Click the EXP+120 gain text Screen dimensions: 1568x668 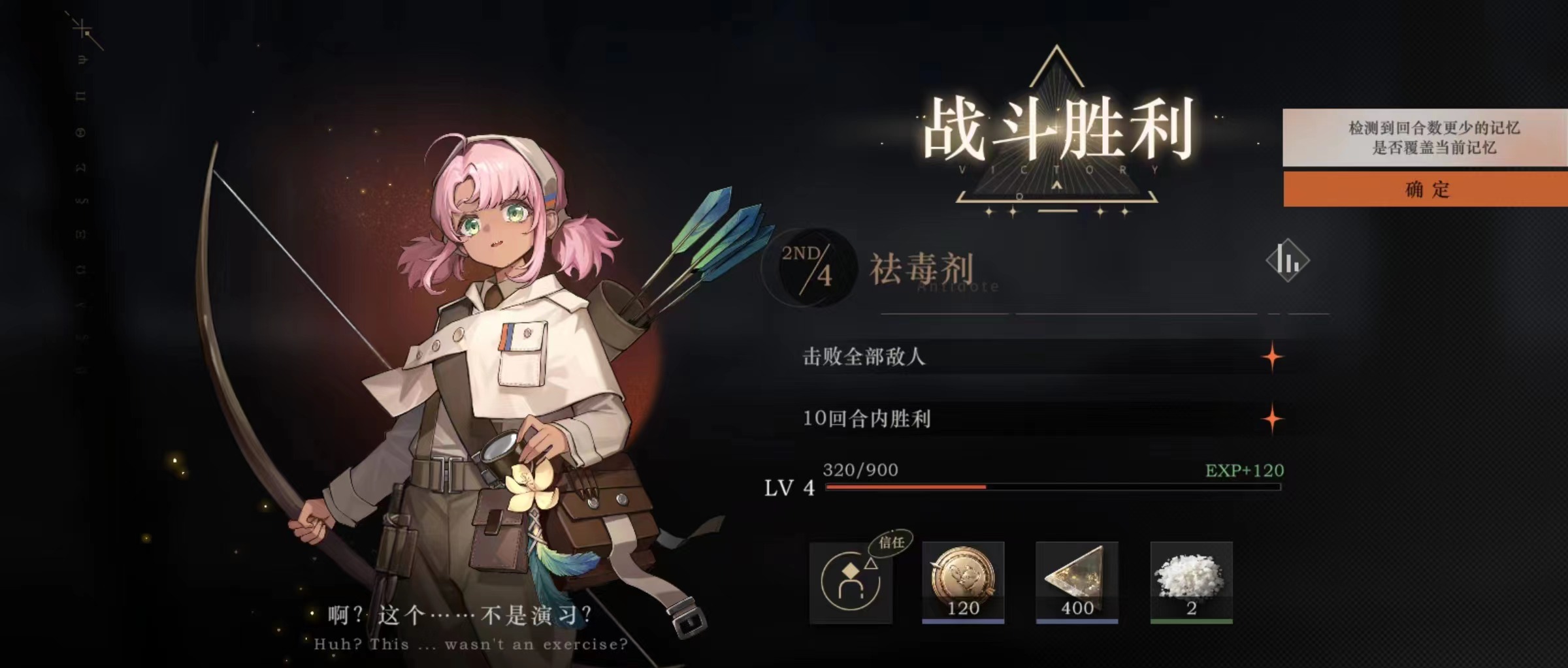pos(1245,470)
